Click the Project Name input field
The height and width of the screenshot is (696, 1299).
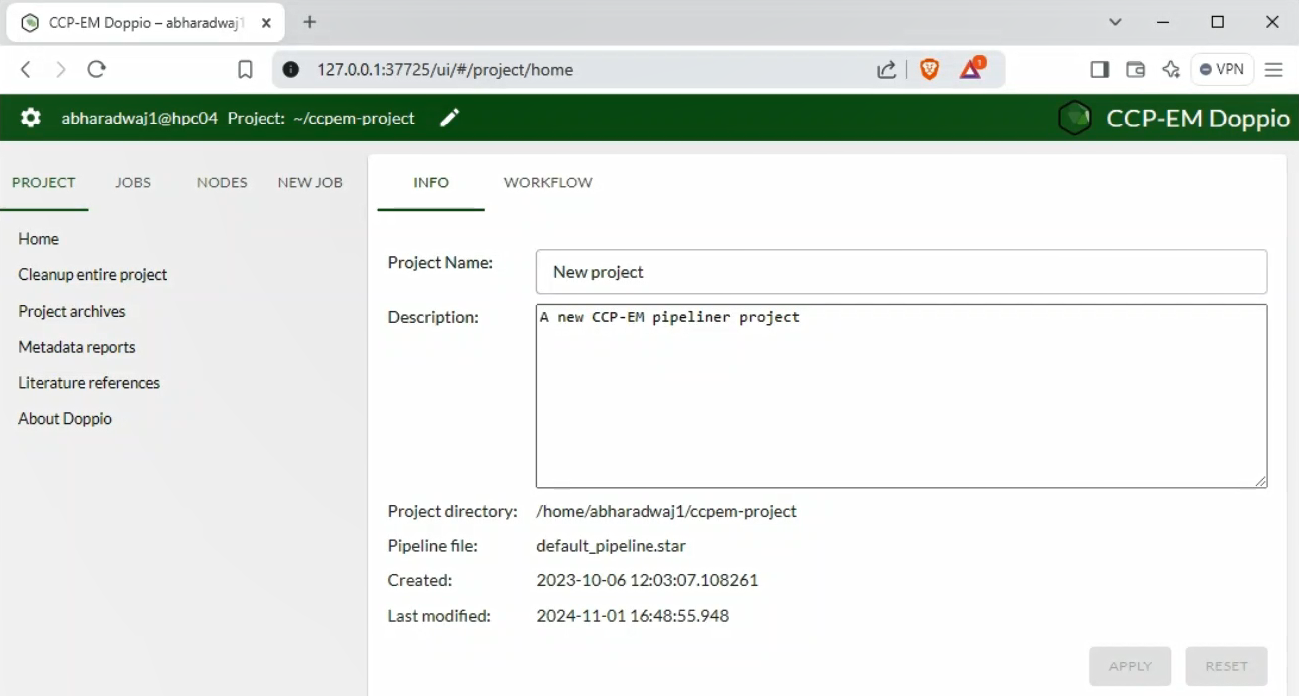pos(901,272)
